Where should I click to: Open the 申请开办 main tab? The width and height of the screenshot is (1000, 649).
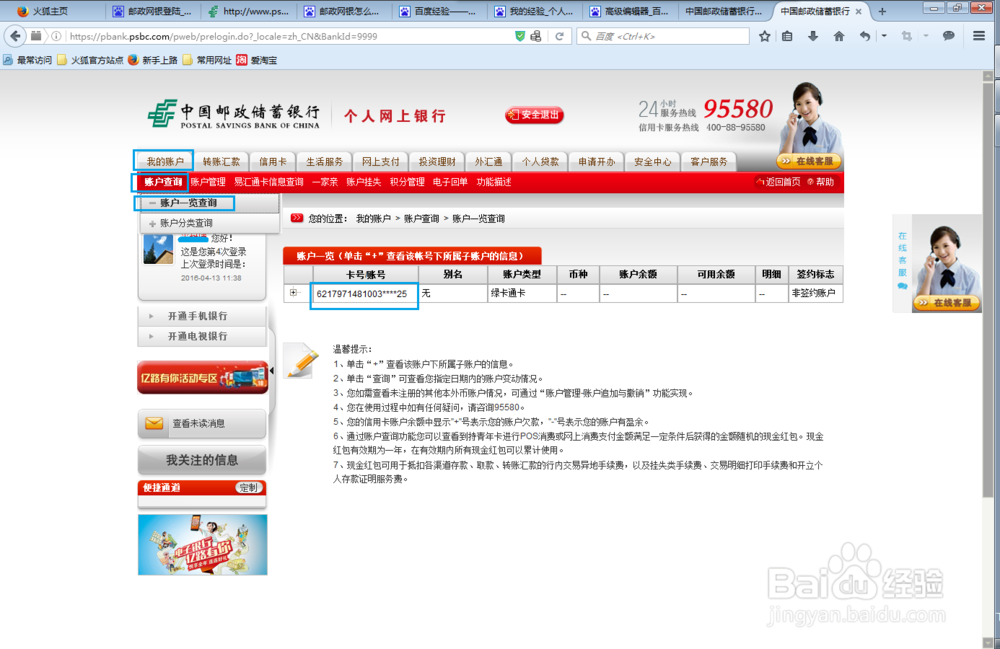[596, 161]
